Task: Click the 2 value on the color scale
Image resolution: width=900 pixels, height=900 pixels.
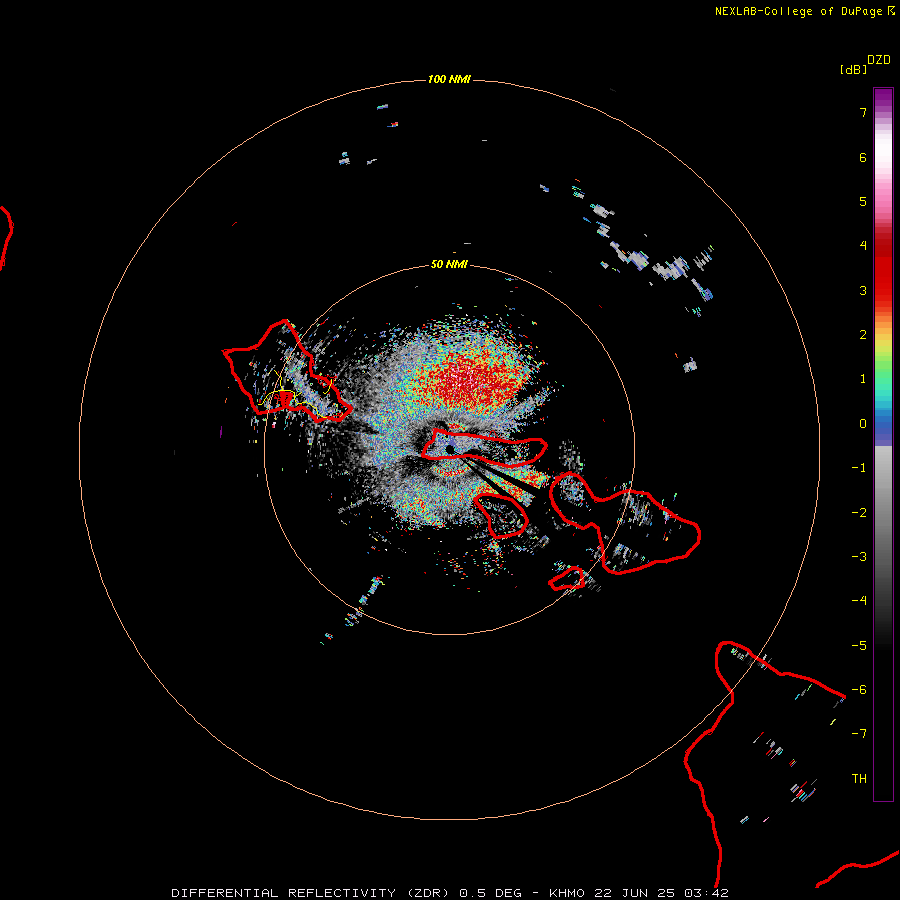Action: click(863, 335)
